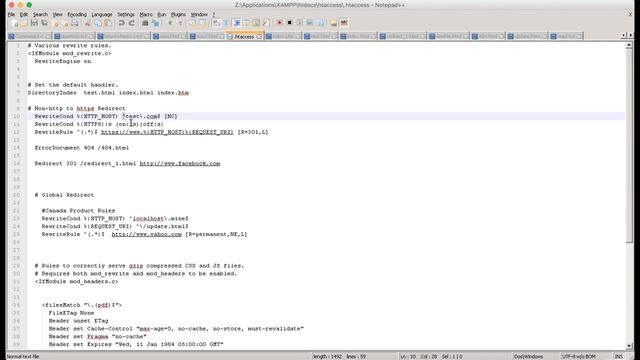
Task: Open the Settings menu
Action: (x=126, y=14)
